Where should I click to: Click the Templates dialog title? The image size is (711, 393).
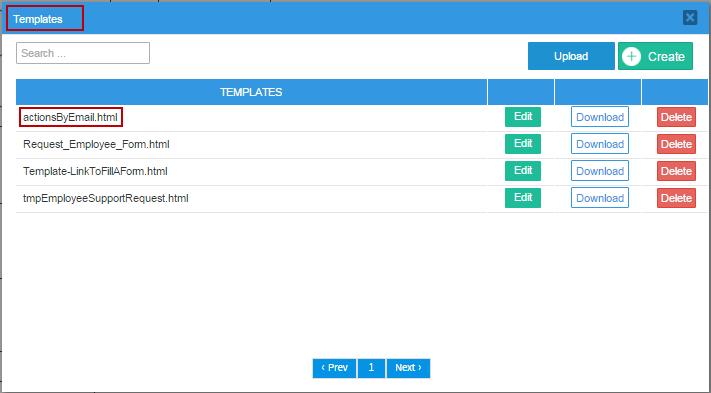coord(38,19)
